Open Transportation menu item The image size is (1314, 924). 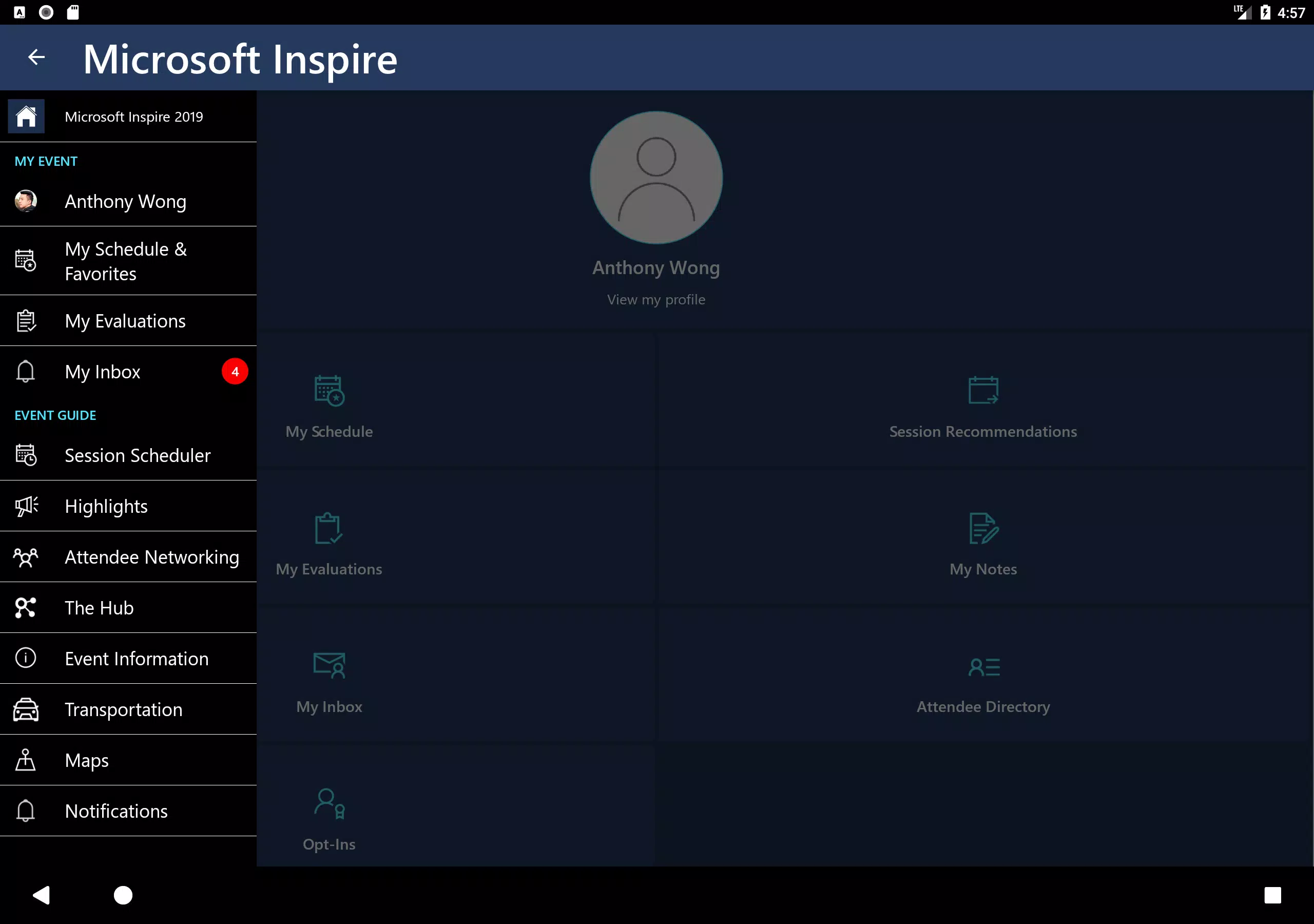tap(128, 709)
